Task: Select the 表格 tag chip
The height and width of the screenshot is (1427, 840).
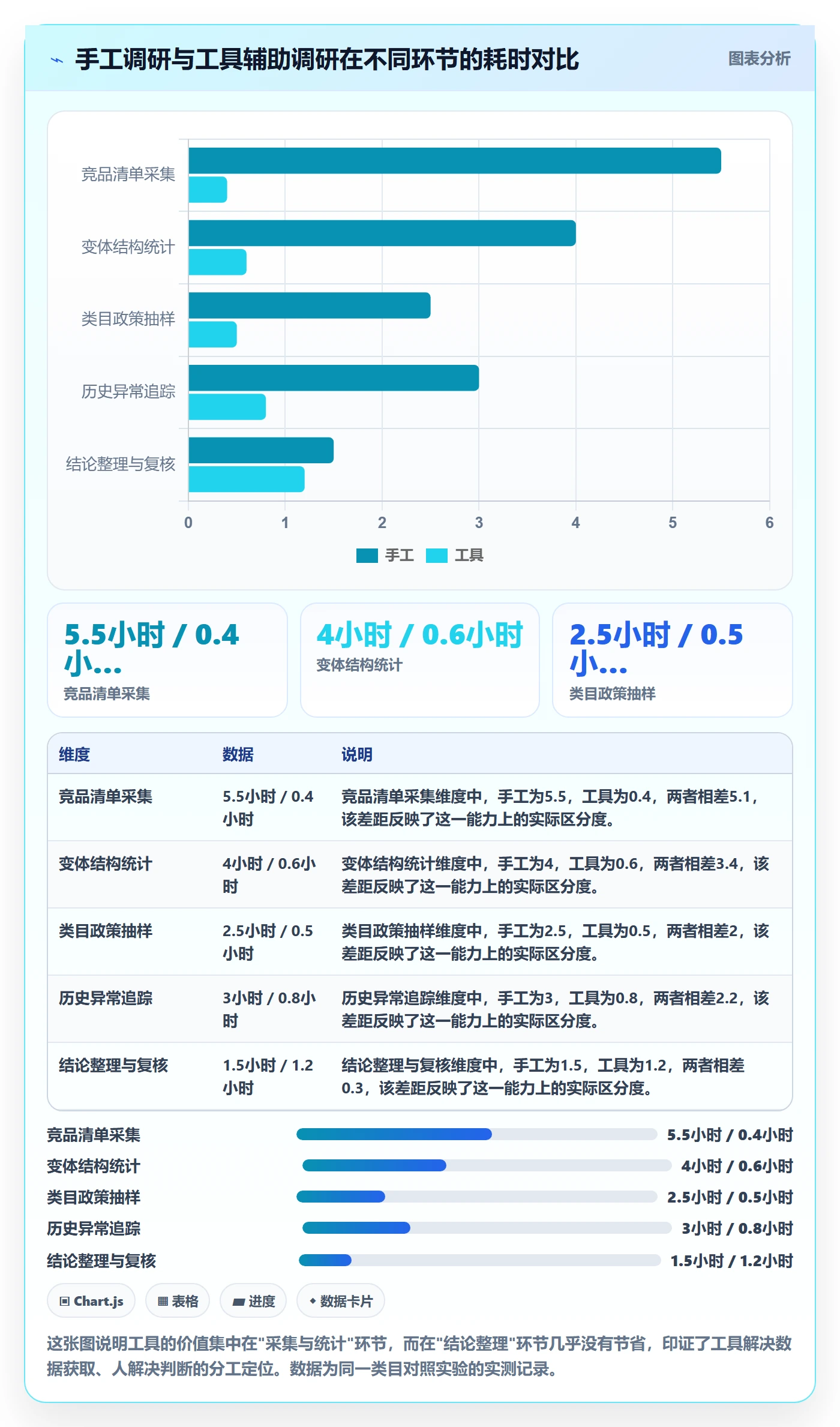Action: tap(178, 1301)
